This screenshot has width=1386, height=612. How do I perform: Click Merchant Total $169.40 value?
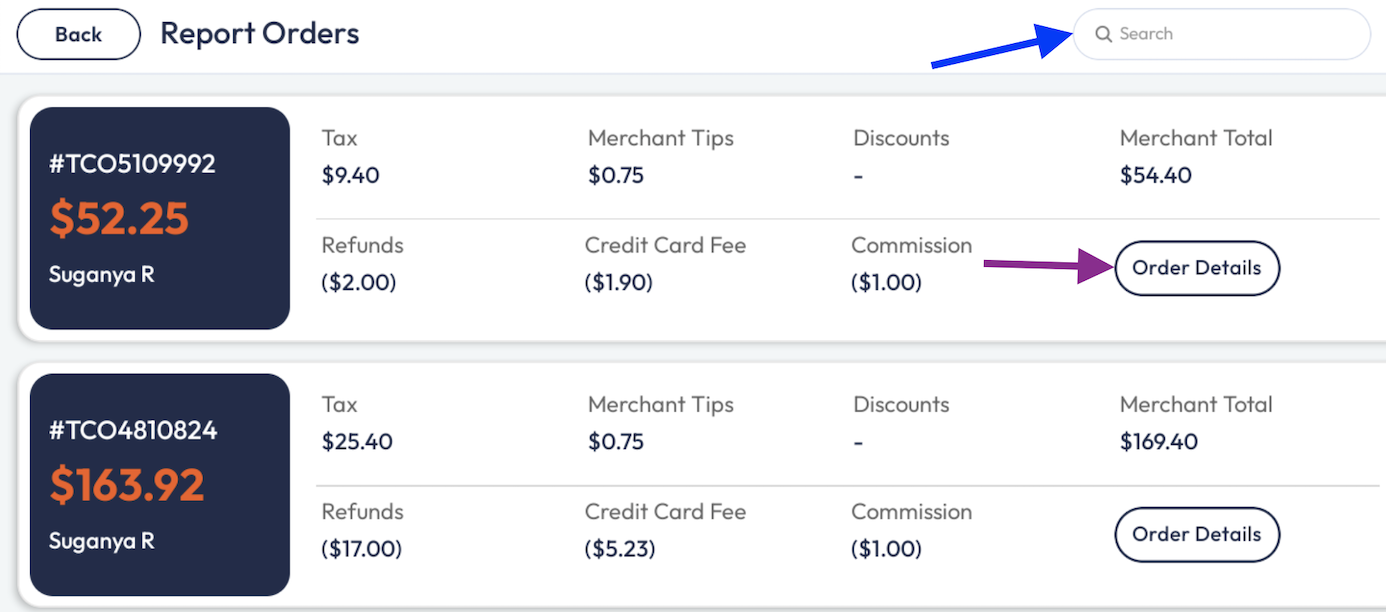(1158, 442)
